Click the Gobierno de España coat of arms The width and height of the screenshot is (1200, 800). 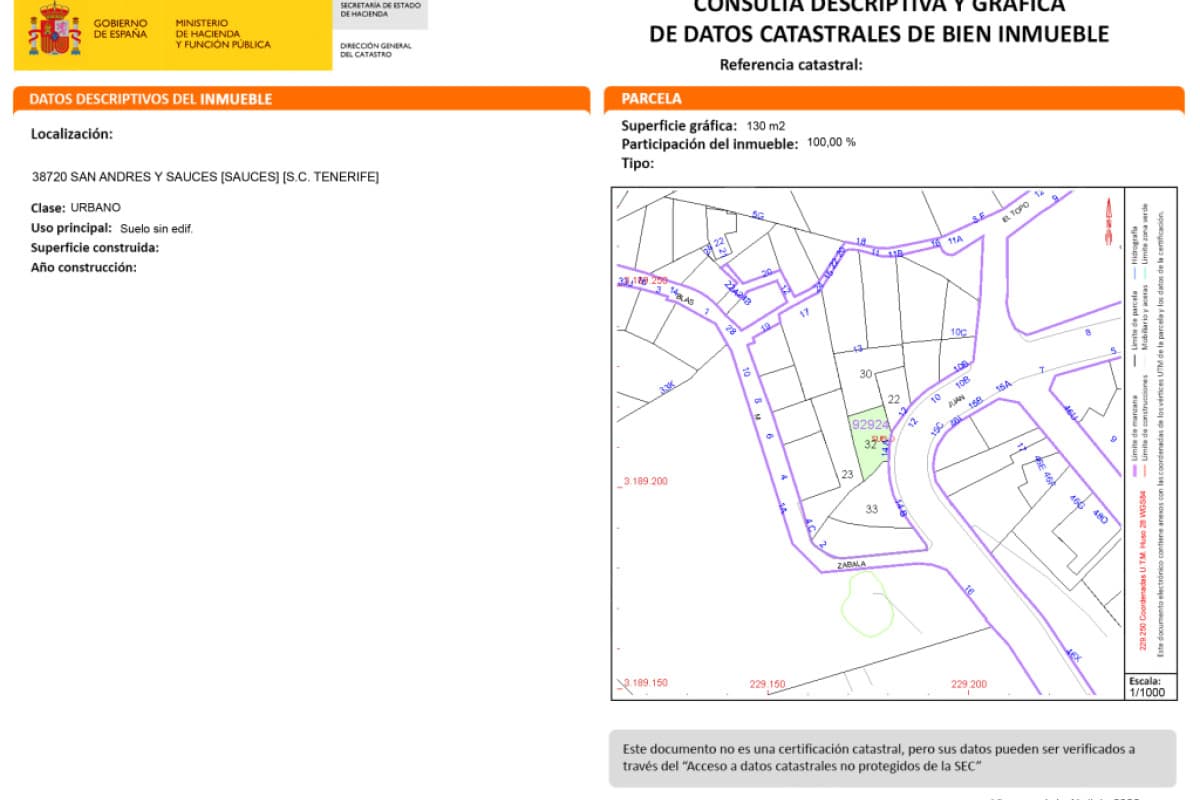pyautogui.click(x=55, y=30)
